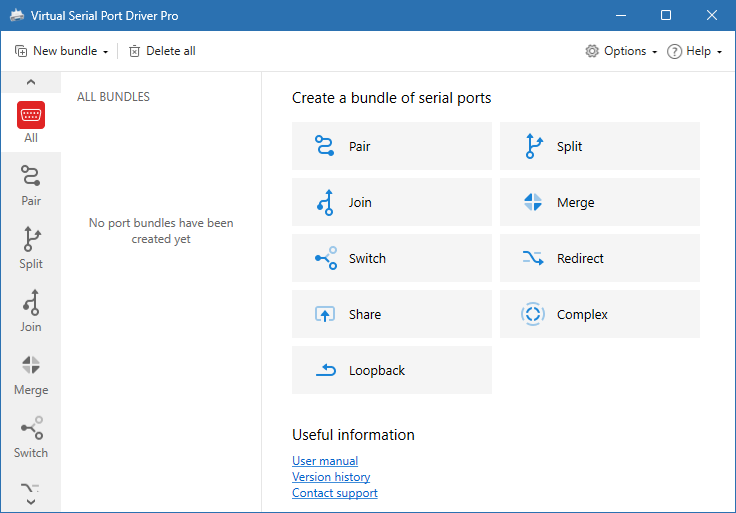Screen dimensions: 736x513
Task: Open the Merge category in the sidebar
Action: pos(31,375)
